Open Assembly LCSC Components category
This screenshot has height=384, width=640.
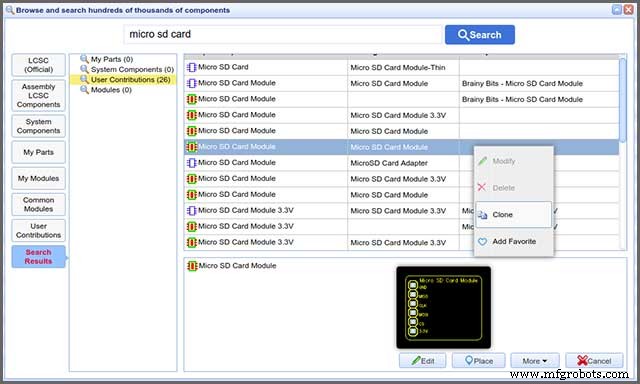(38, 95)
